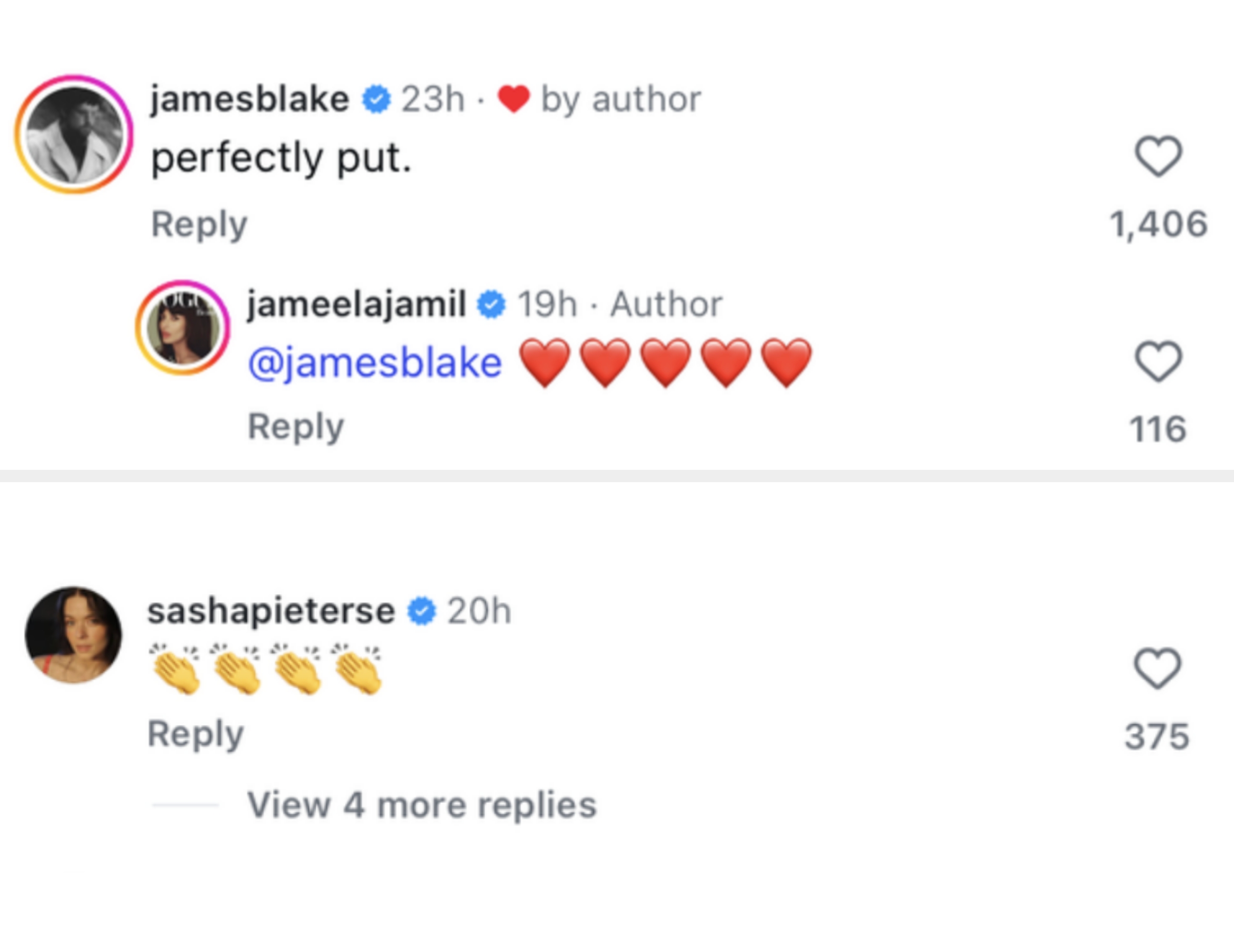Open the jameelajamil username link
This screenshot has height=952, width=1234.
point(356,304)
